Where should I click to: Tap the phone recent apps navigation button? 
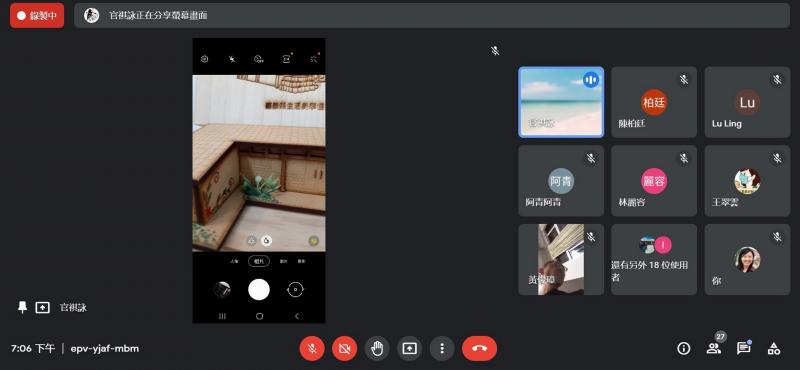click(x=222, y=316)
